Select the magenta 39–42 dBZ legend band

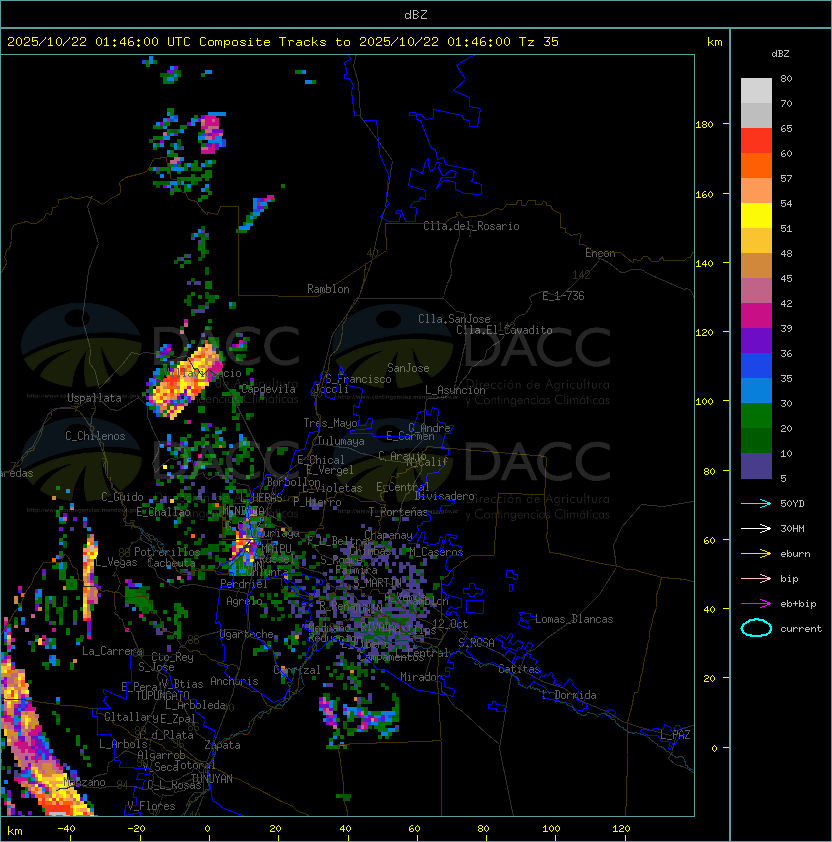[x=756, y=316]
